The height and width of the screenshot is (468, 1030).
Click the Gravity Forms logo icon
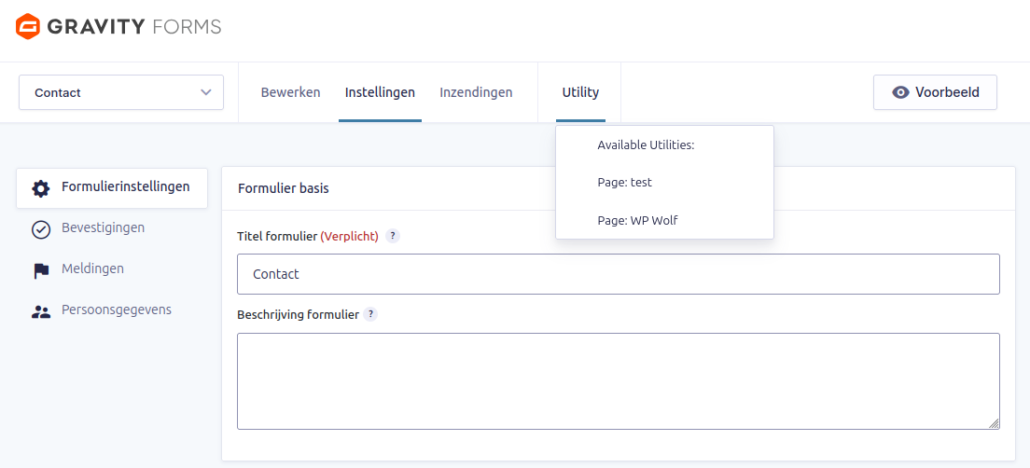28,25
